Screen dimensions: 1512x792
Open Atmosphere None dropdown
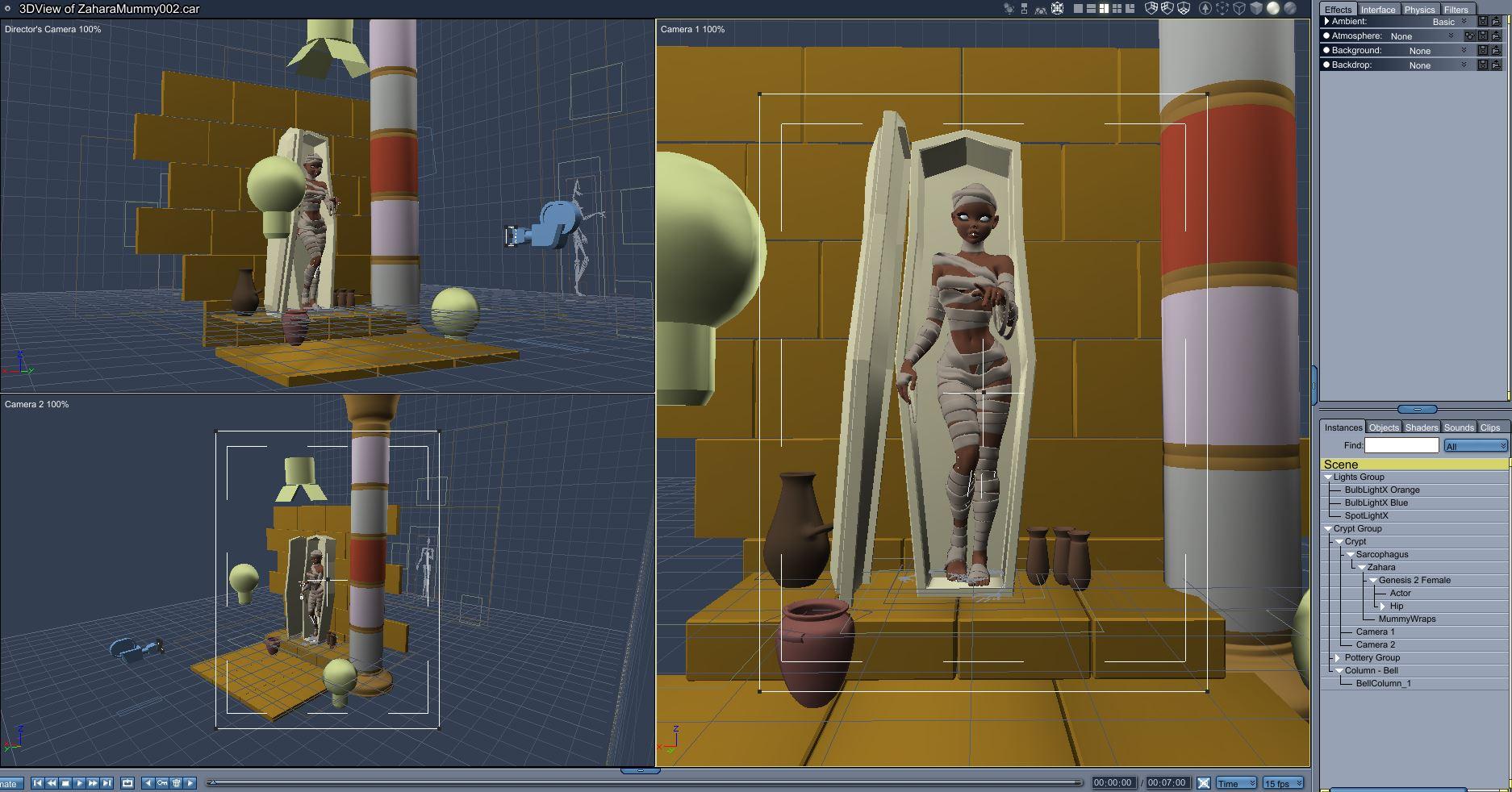1422,36
